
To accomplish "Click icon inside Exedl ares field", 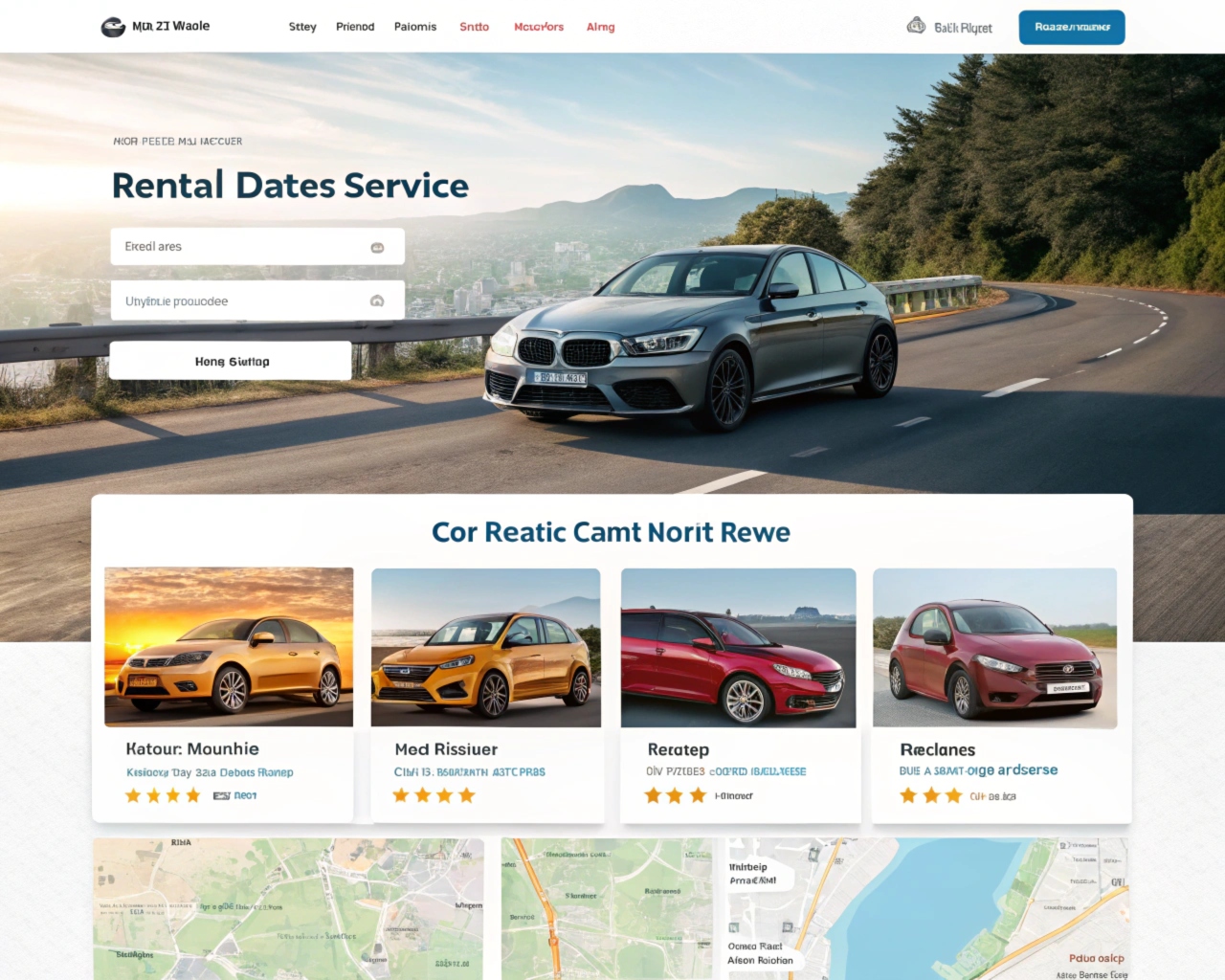I will click(377, 247).
